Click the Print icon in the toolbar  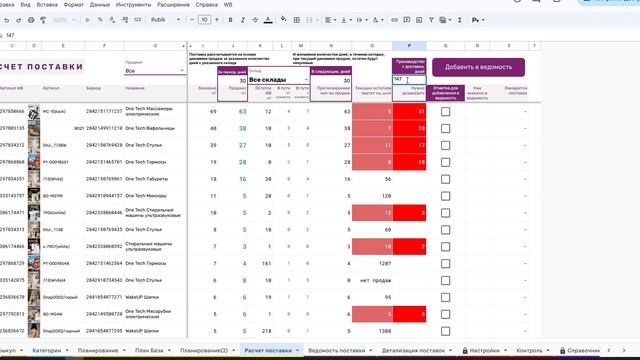(x=31, y=20)
